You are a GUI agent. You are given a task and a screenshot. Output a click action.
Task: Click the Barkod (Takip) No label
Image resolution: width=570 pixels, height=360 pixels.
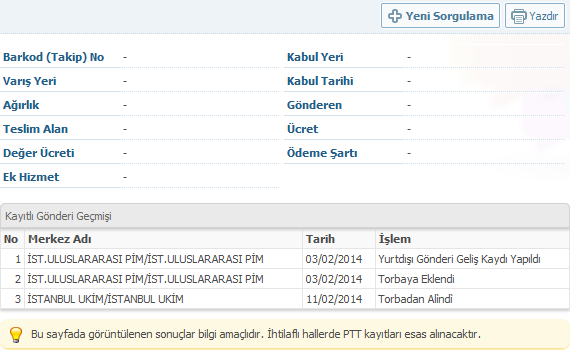click(53, 57)
